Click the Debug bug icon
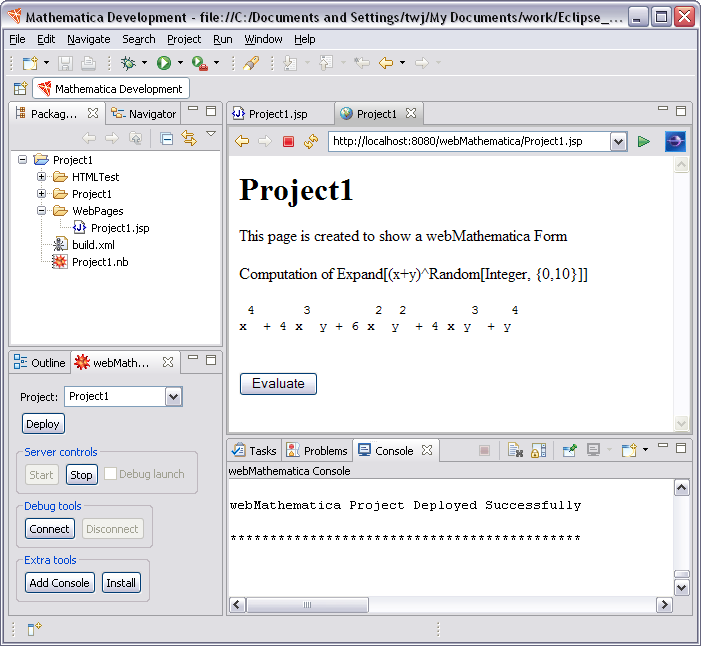This screenshot has height=646, width=701. (128, 63)
